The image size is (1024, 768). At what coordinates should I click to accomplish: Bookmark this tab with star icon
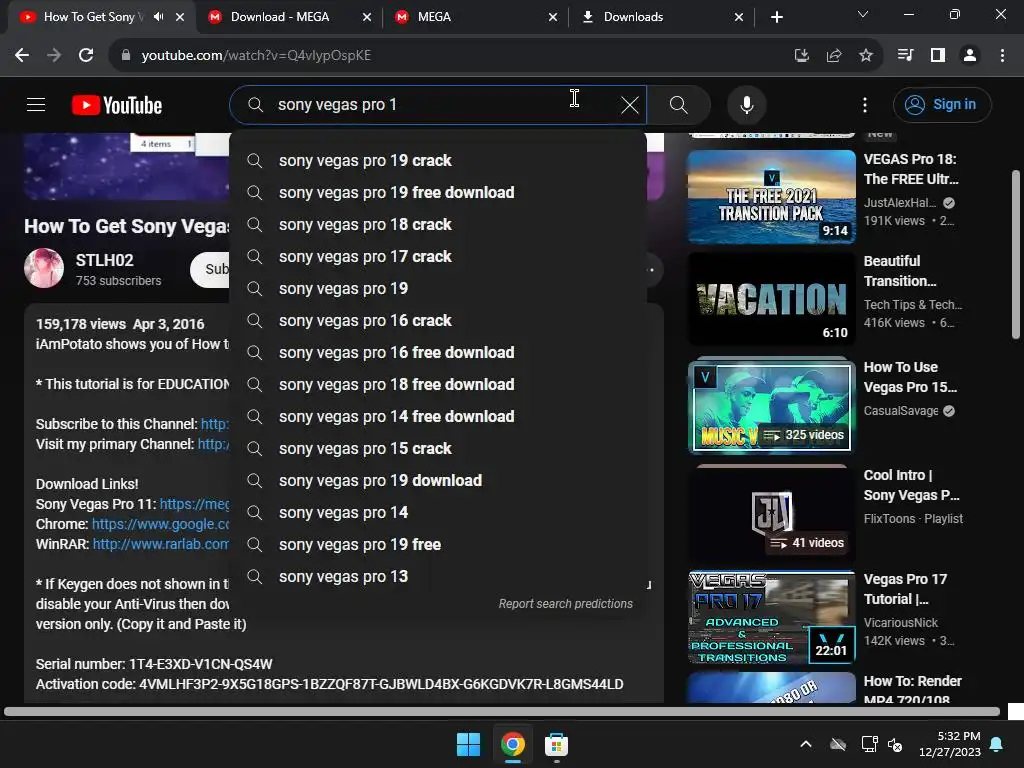click(866, 56)
